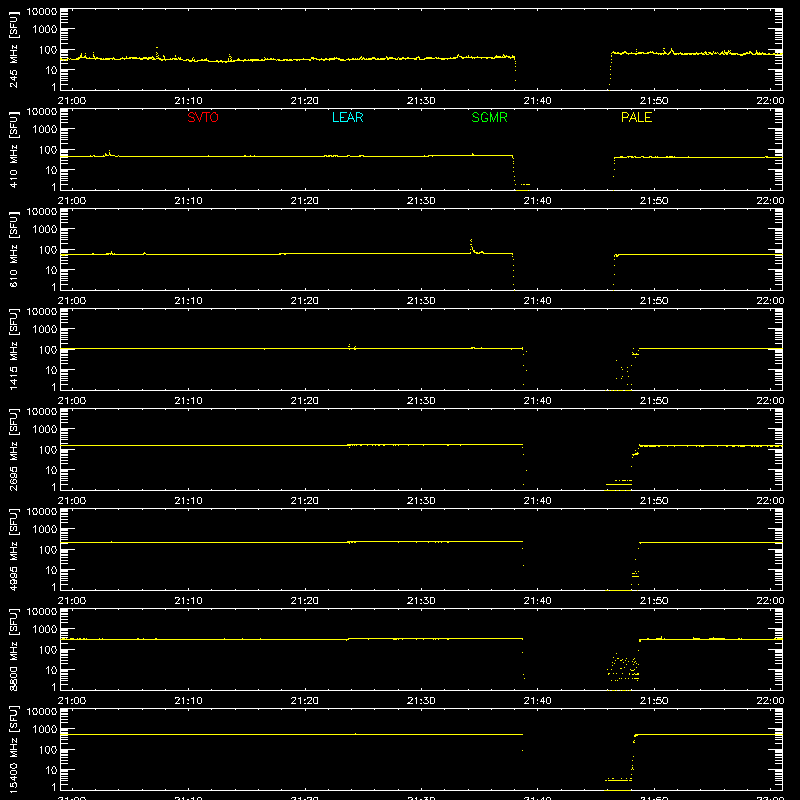Click the 21:40 tick under 610 MHz plot
Screen dimensions: 800x800
[537, 301]
